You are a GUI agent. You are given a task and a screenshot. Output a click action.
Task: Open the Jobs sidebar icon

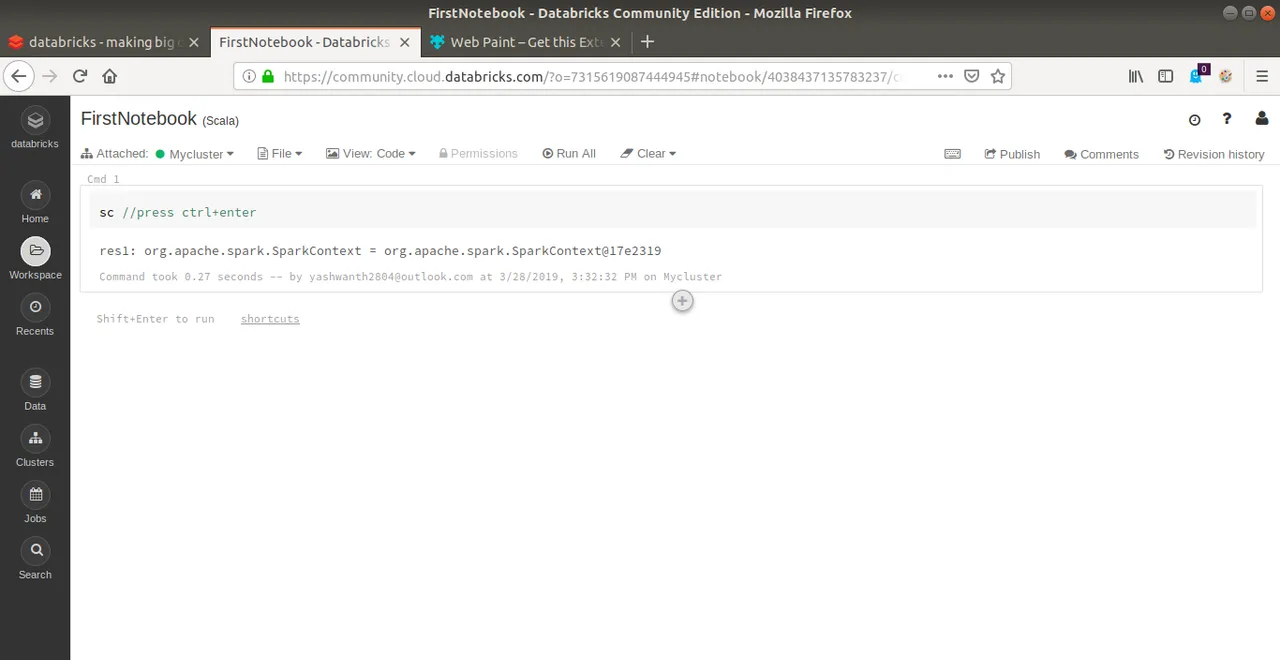click(x=35, y=494)
